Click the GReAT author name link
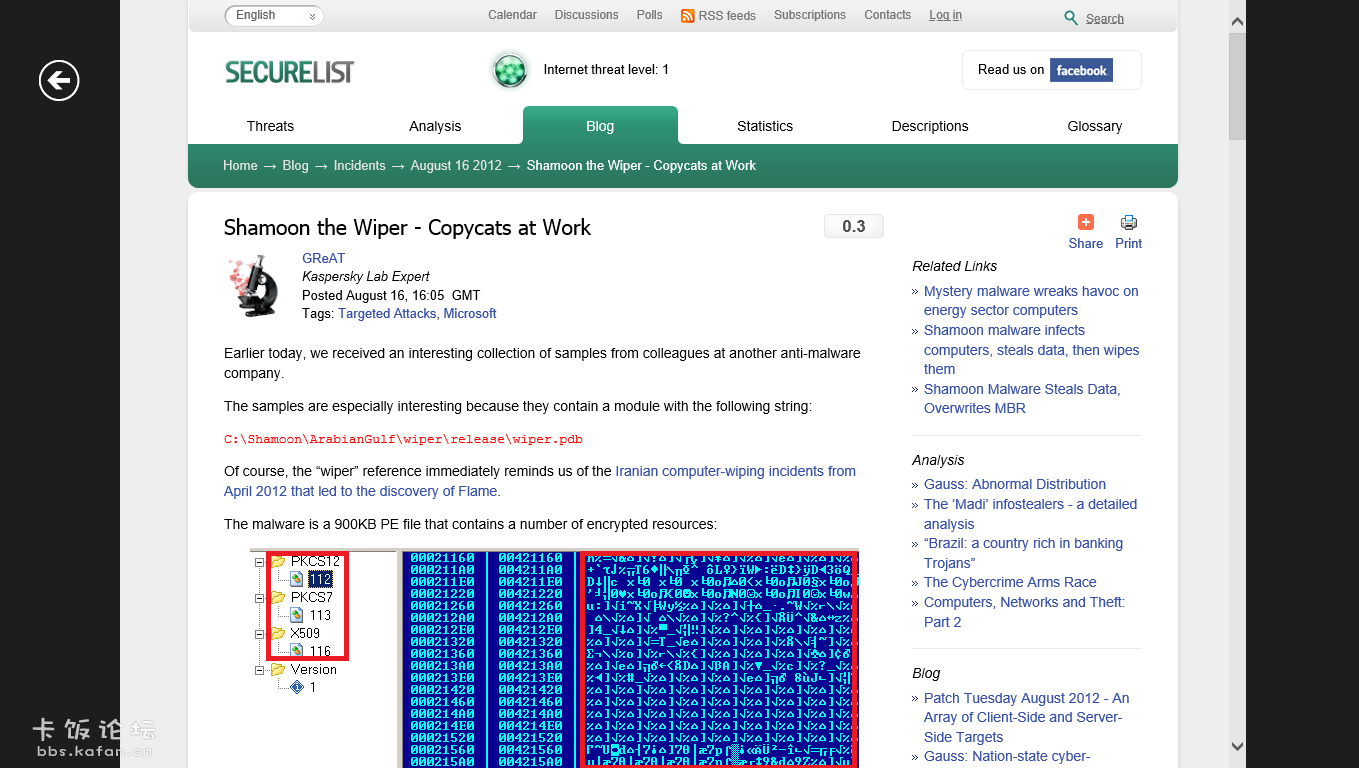Viewport: 1359px width, 768px height. click(324, 258)
